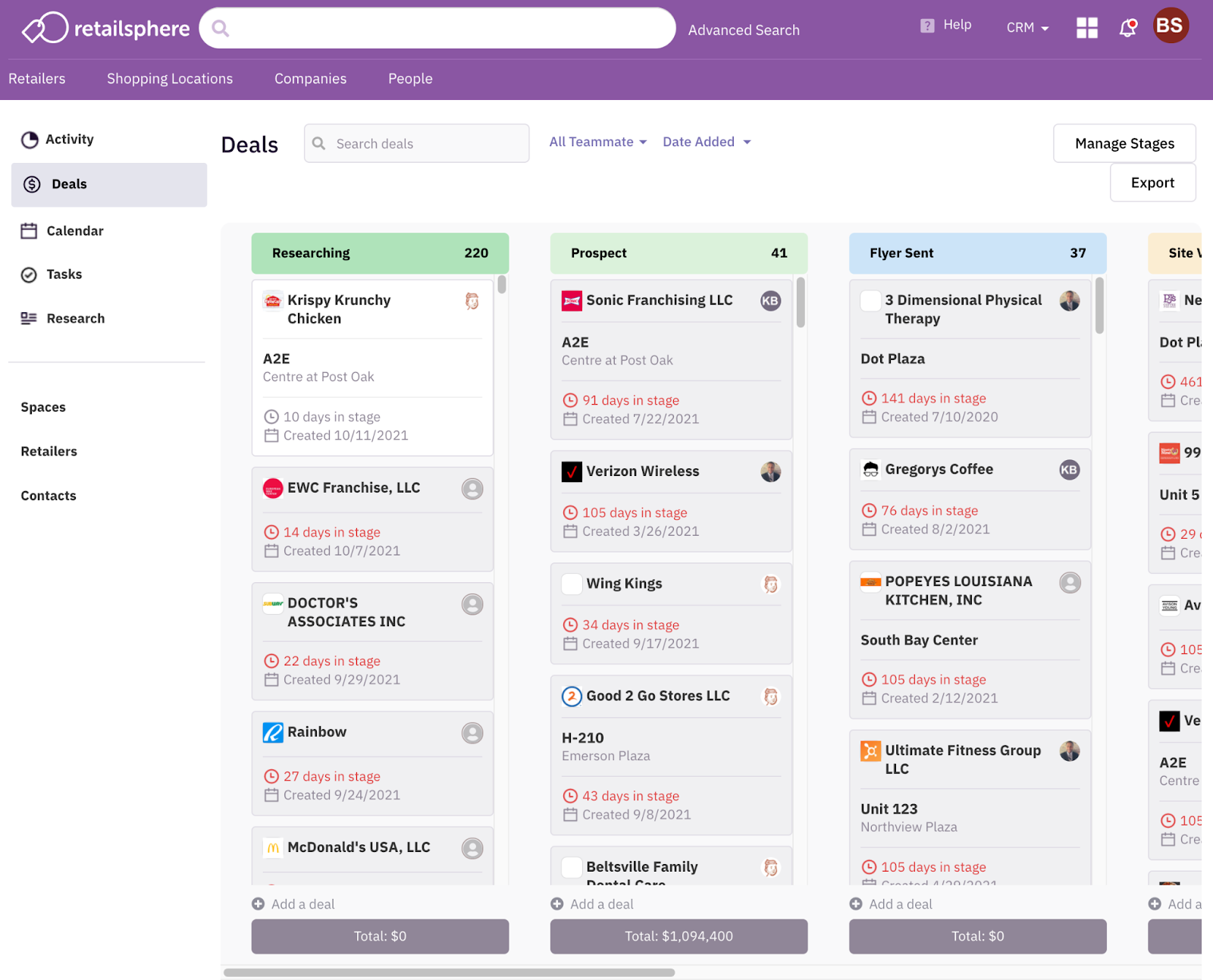Click Help link in top bar
The image size is (1213, 980).
tap(958, 25)
